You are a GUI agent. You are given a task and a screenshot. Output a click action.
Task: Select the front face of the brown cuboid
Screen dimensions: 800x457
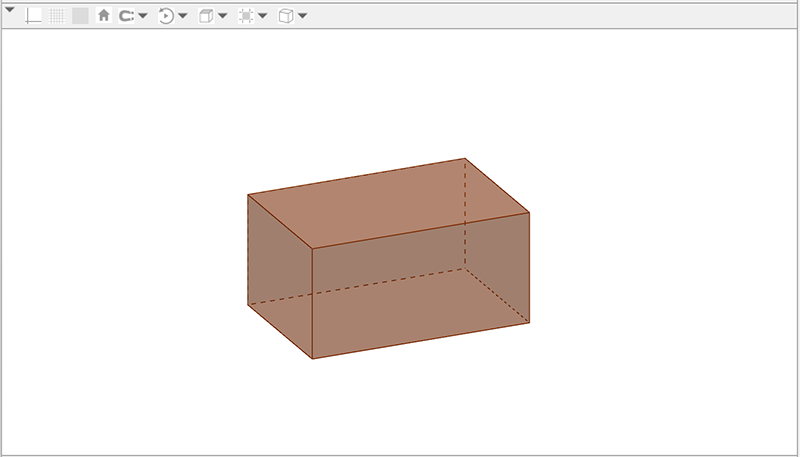420,286
